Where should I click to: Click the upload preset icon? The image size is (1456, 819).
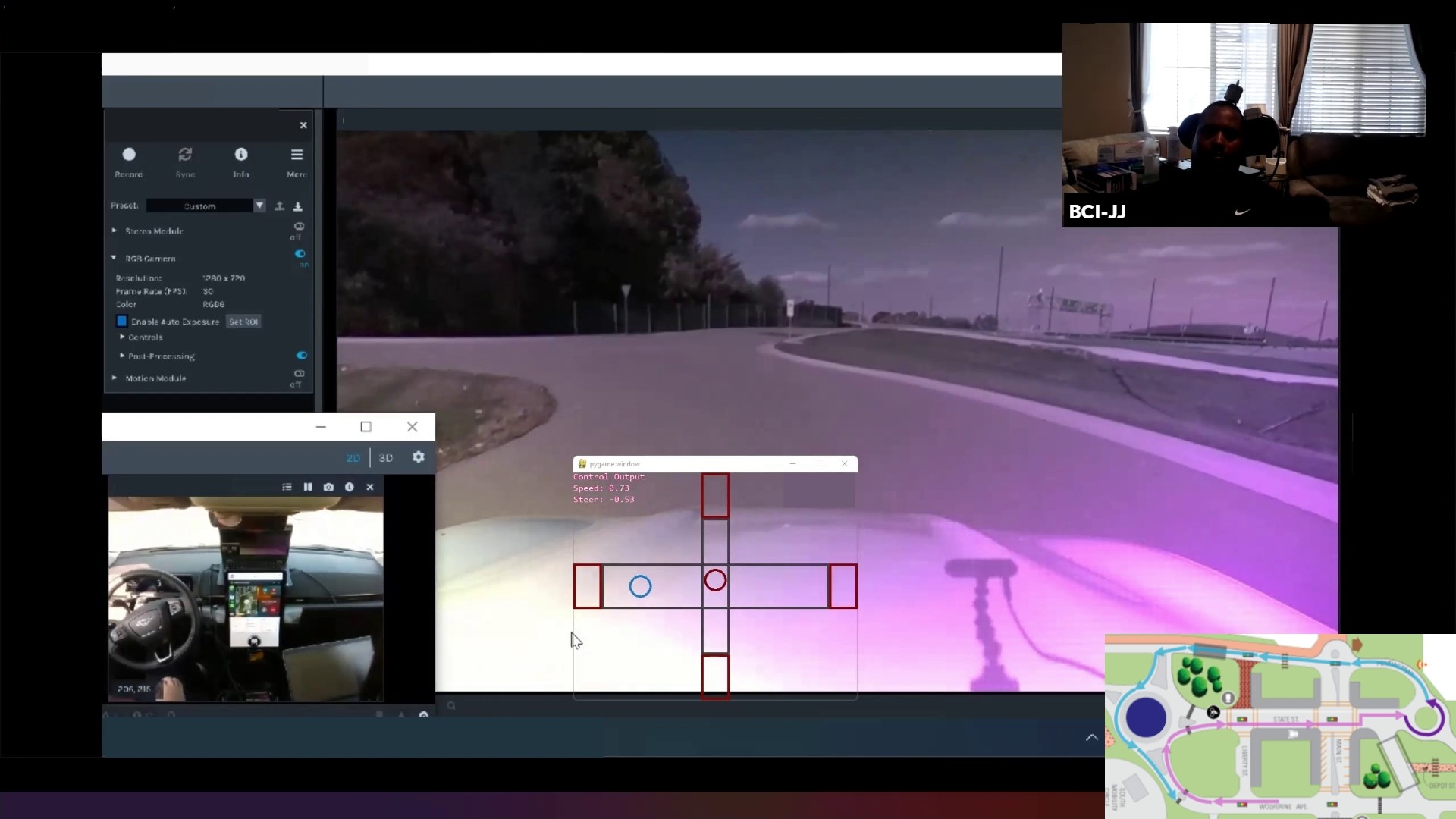280,206
